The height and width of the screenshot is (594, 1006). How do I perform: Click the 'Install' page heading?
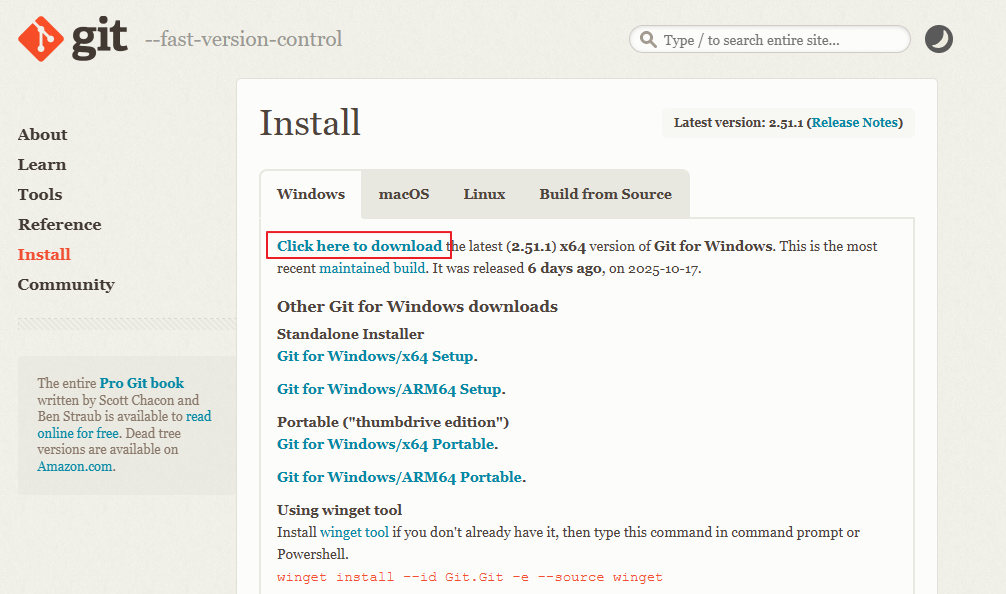coord(310,123)
